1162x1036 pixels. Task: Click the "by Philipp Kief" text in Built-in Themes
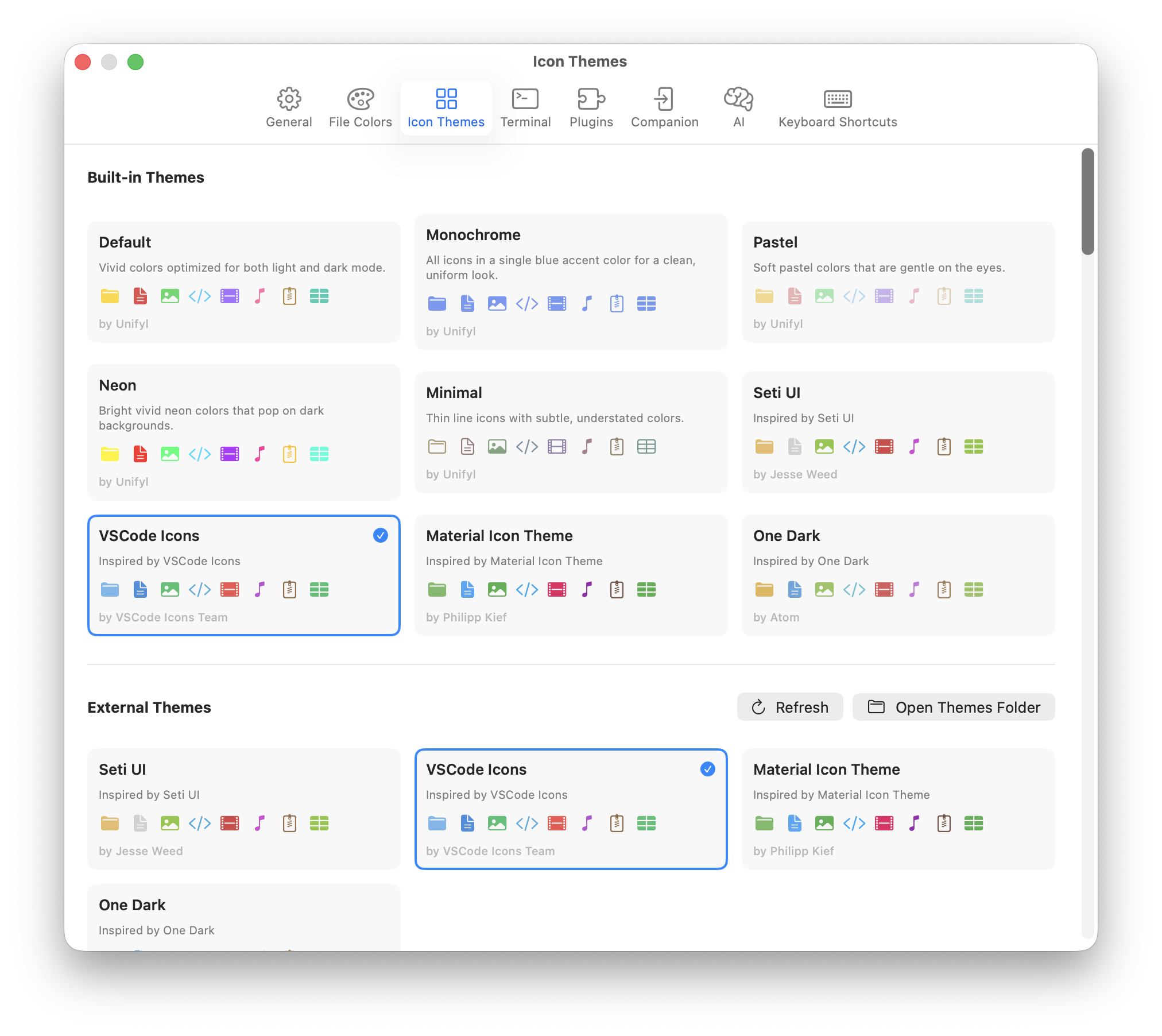[x=466, y=617]
